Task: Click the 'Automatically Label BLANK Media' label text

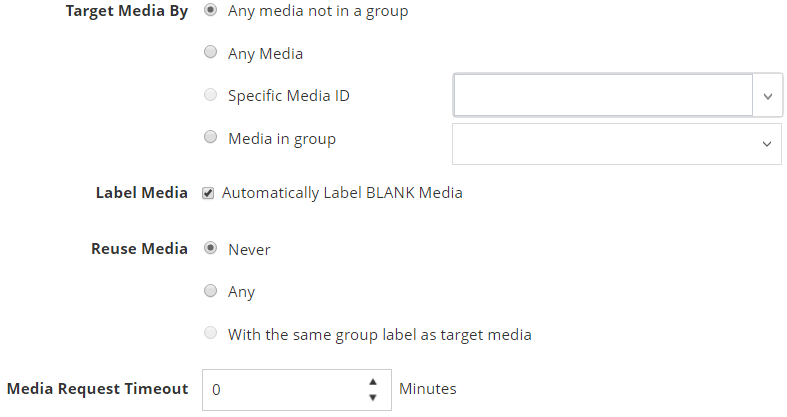Action: [x=342, y=193]
